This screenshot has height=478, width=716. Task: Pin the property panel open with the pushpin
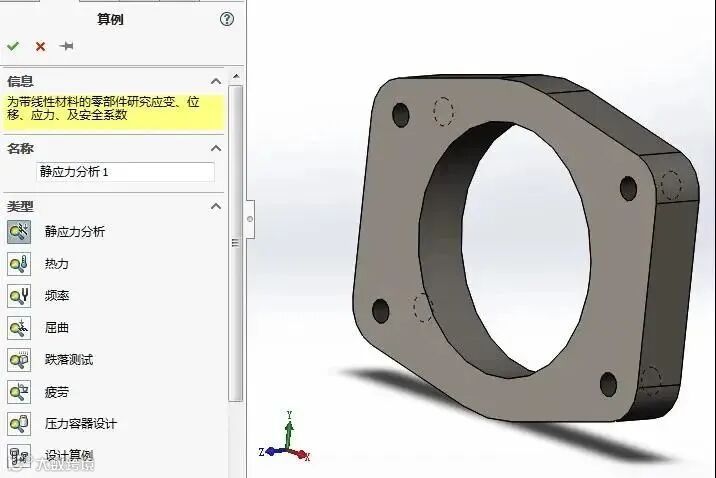(x=67, y=46)
